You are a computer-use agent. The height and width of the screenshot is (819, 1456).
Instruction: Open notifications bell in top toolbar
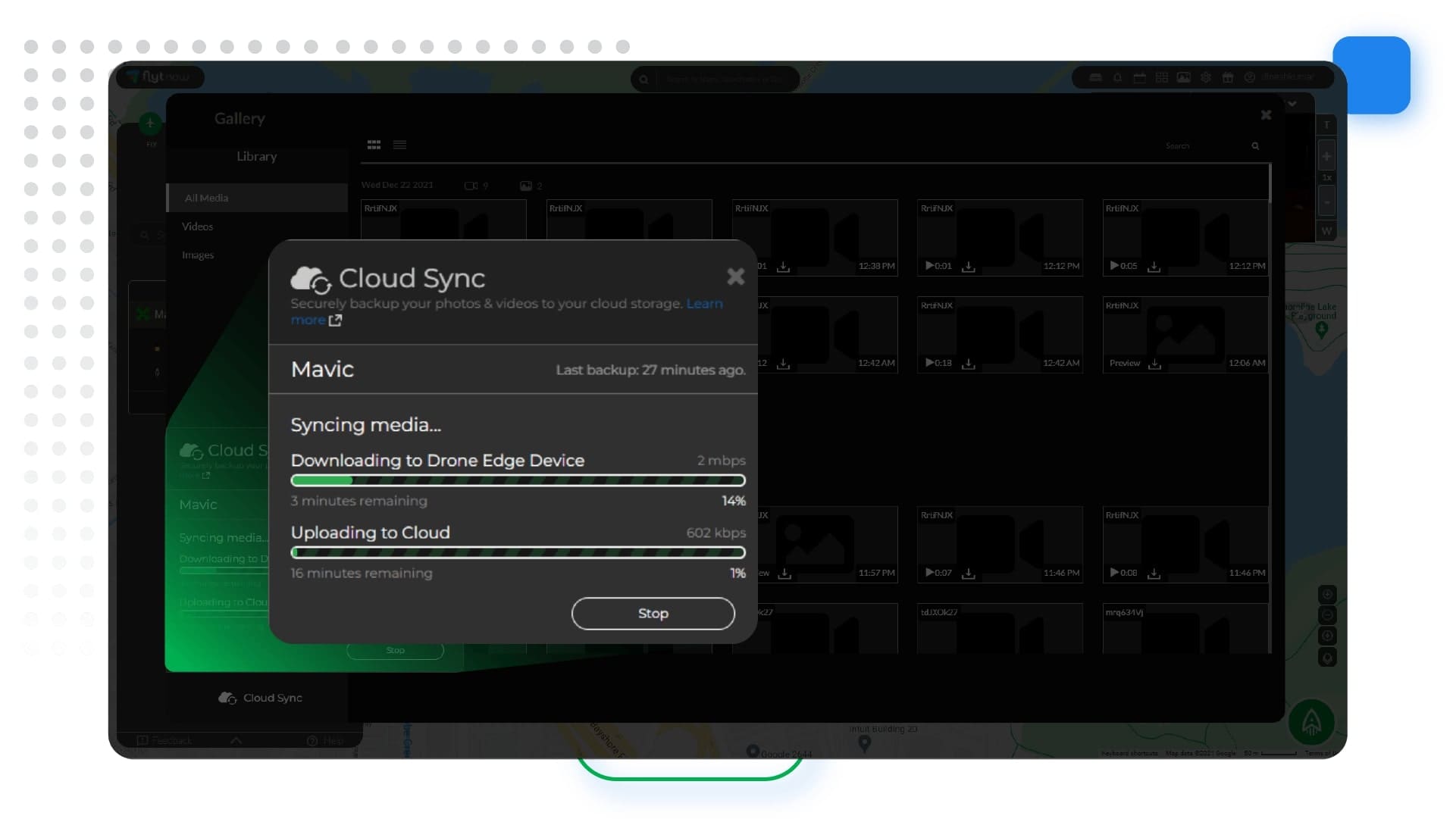[1117, 77]
